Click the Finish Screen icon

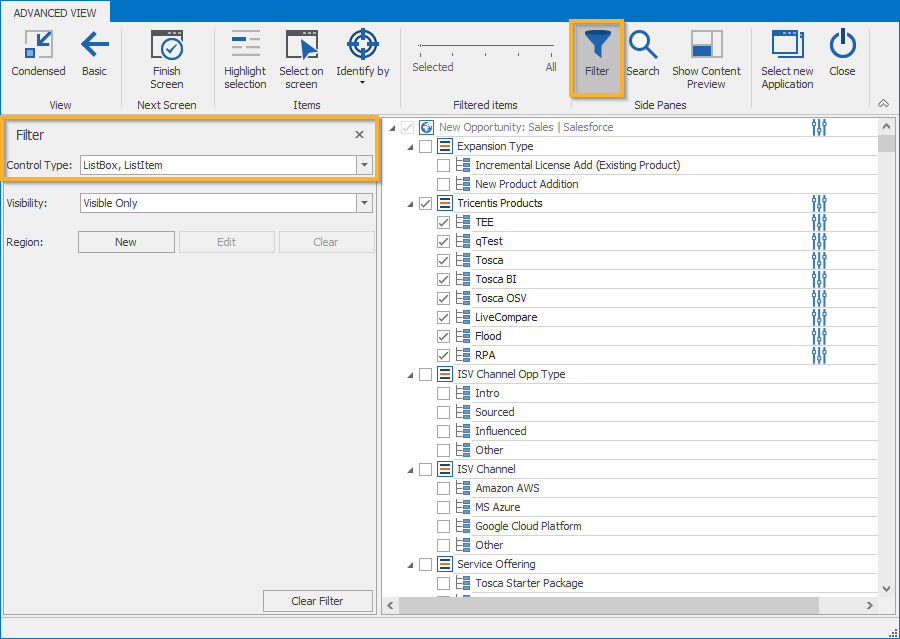166,46
